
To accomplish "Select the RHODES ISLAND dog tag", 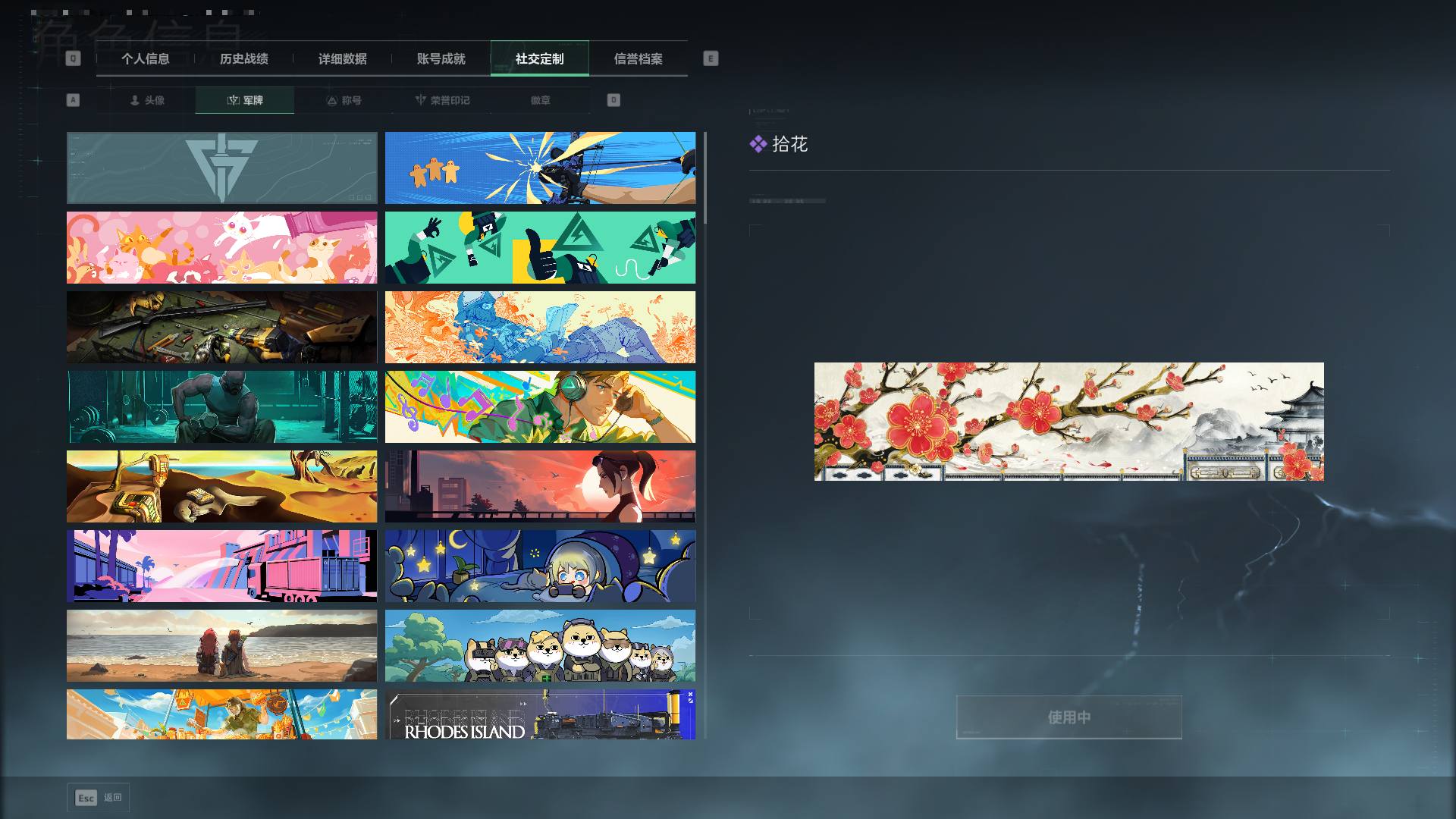I will tap(540, 714).
